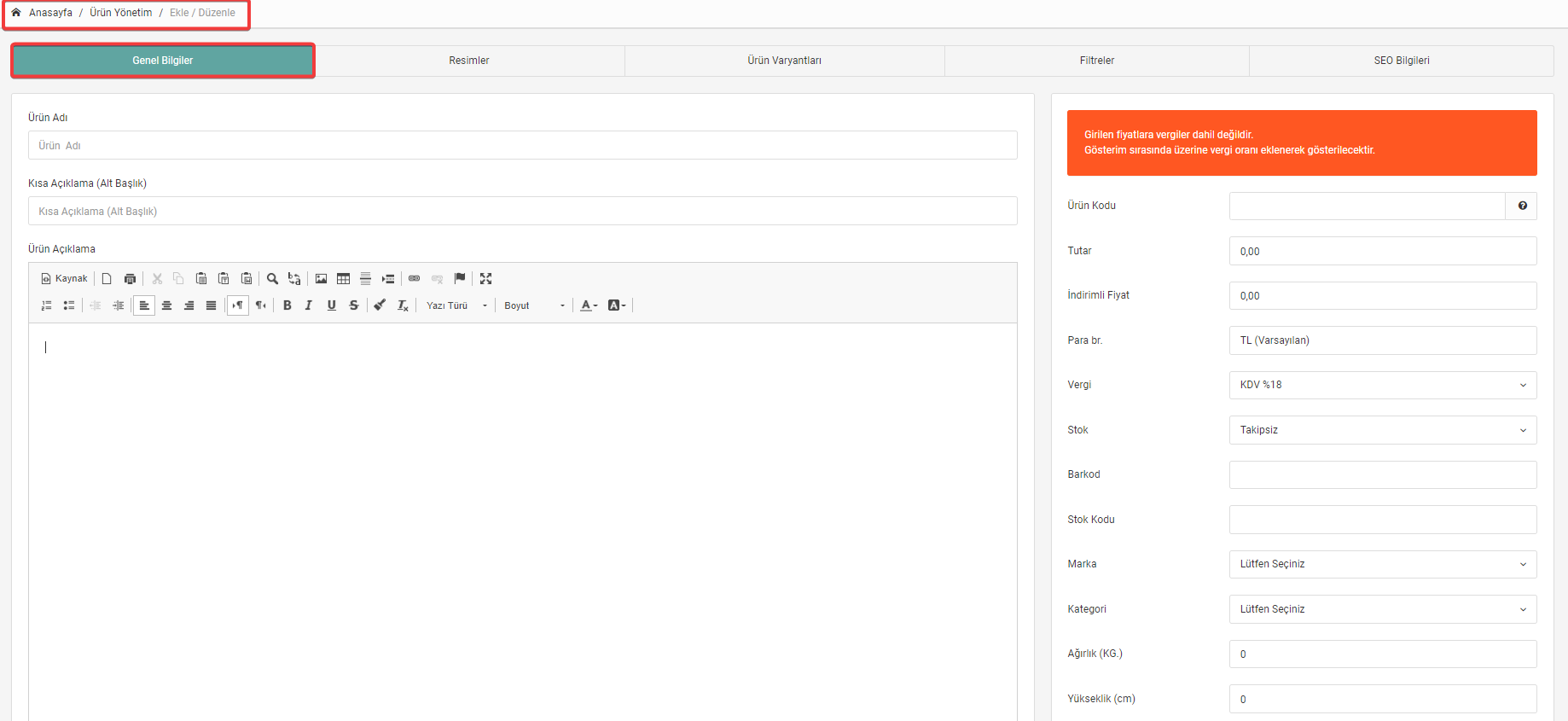
Task: Click the Ürün Adı input field
Action: point(523,145)
